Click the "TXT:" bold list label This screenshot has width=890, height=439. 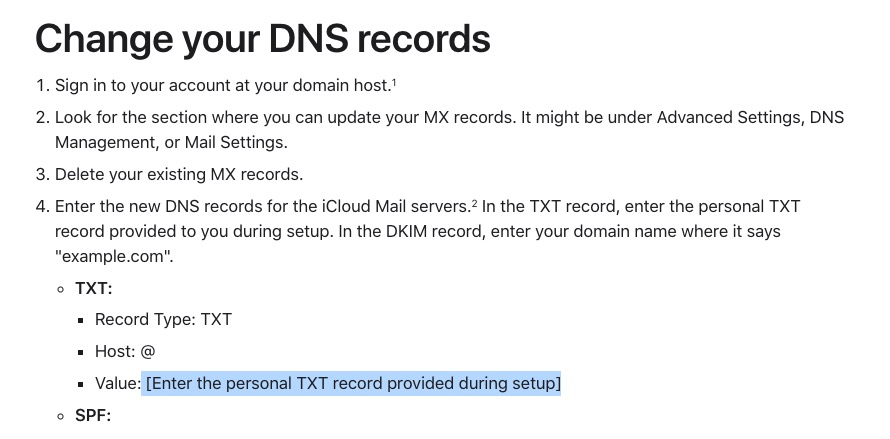pos(94,289)
